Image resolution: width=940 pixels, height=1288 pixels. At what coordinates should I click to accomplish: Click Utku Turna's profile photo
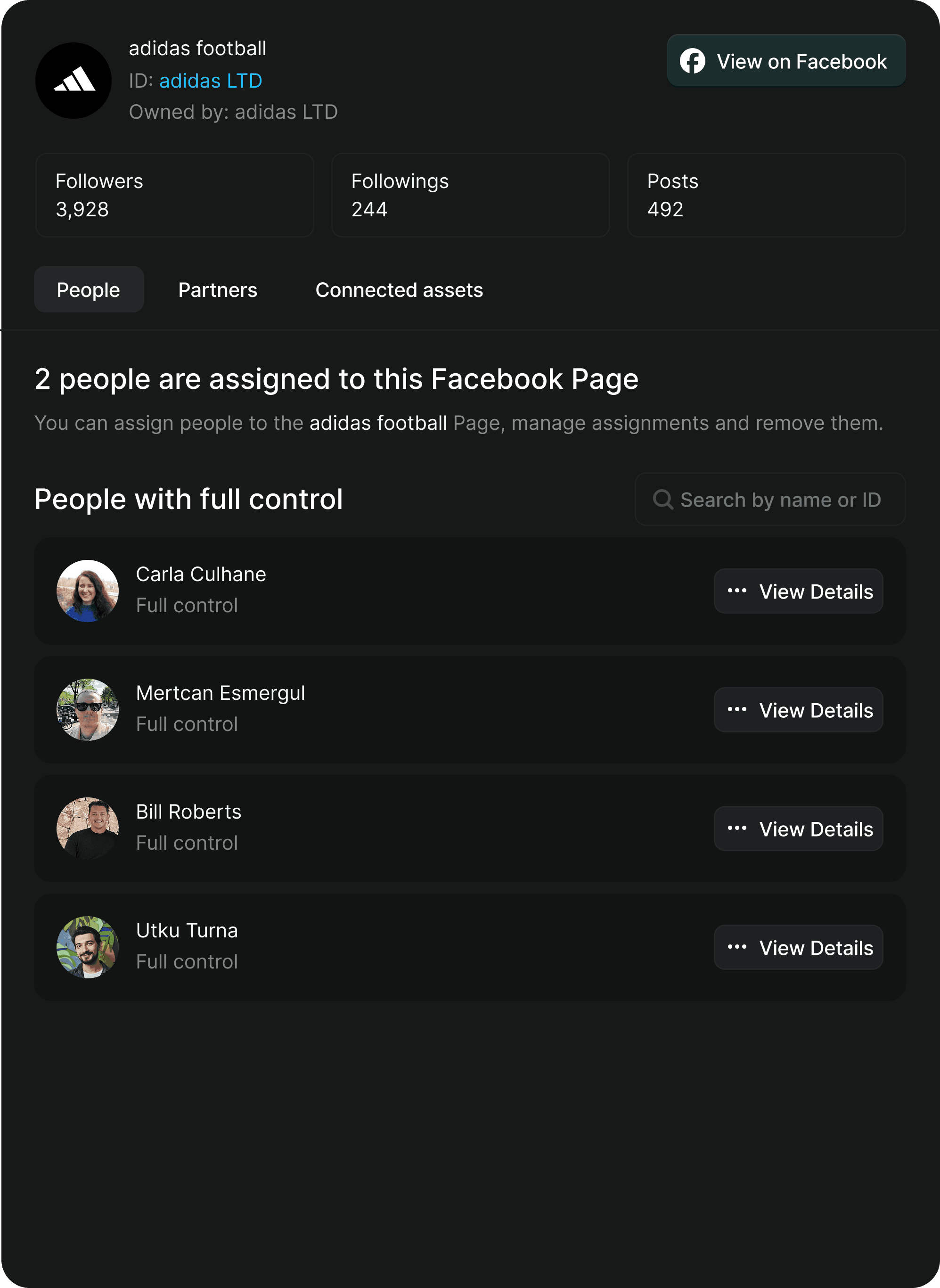tap(88, 947)
